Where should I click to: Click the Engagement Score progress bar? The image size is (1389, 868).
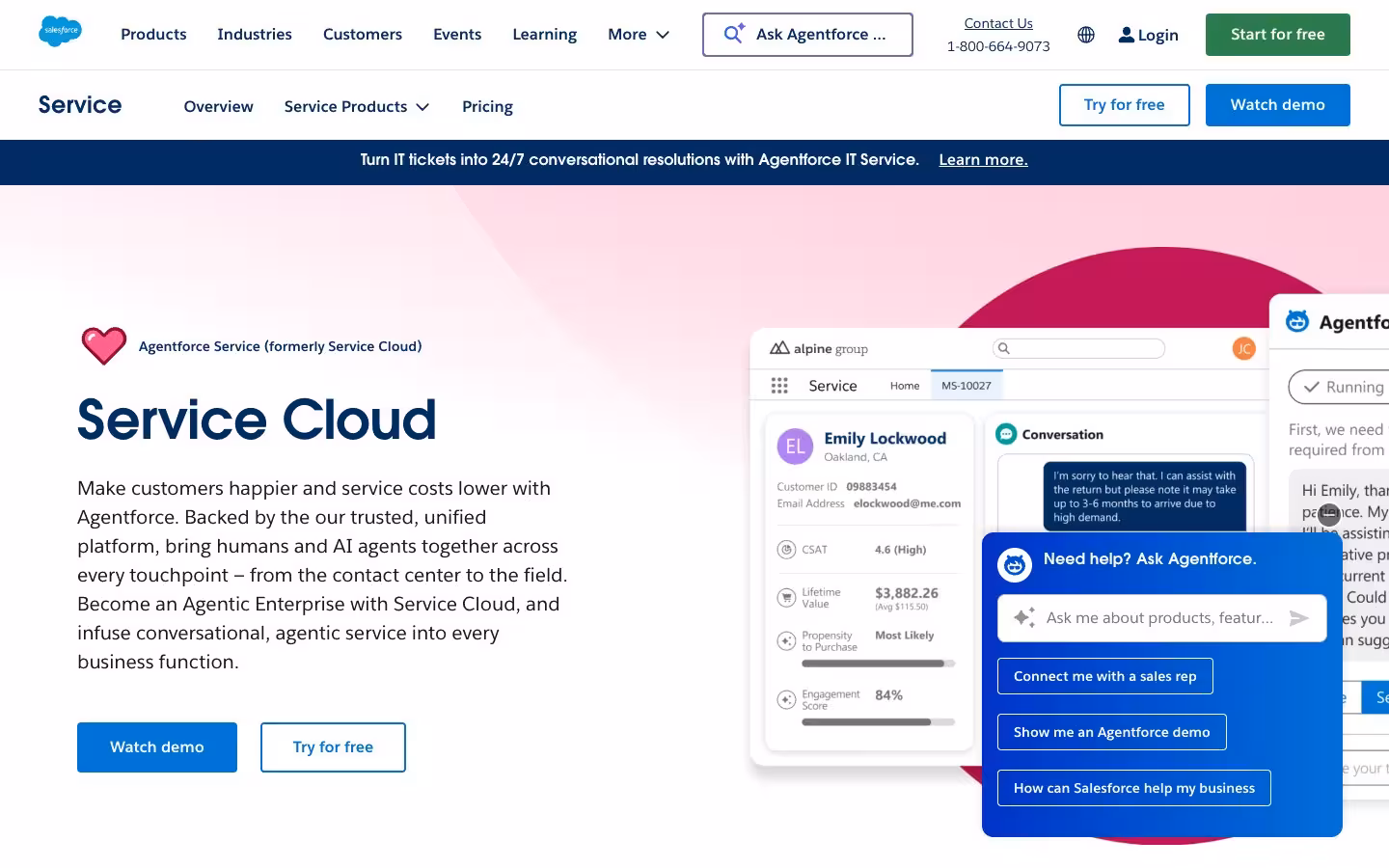(x=879, y=721)
